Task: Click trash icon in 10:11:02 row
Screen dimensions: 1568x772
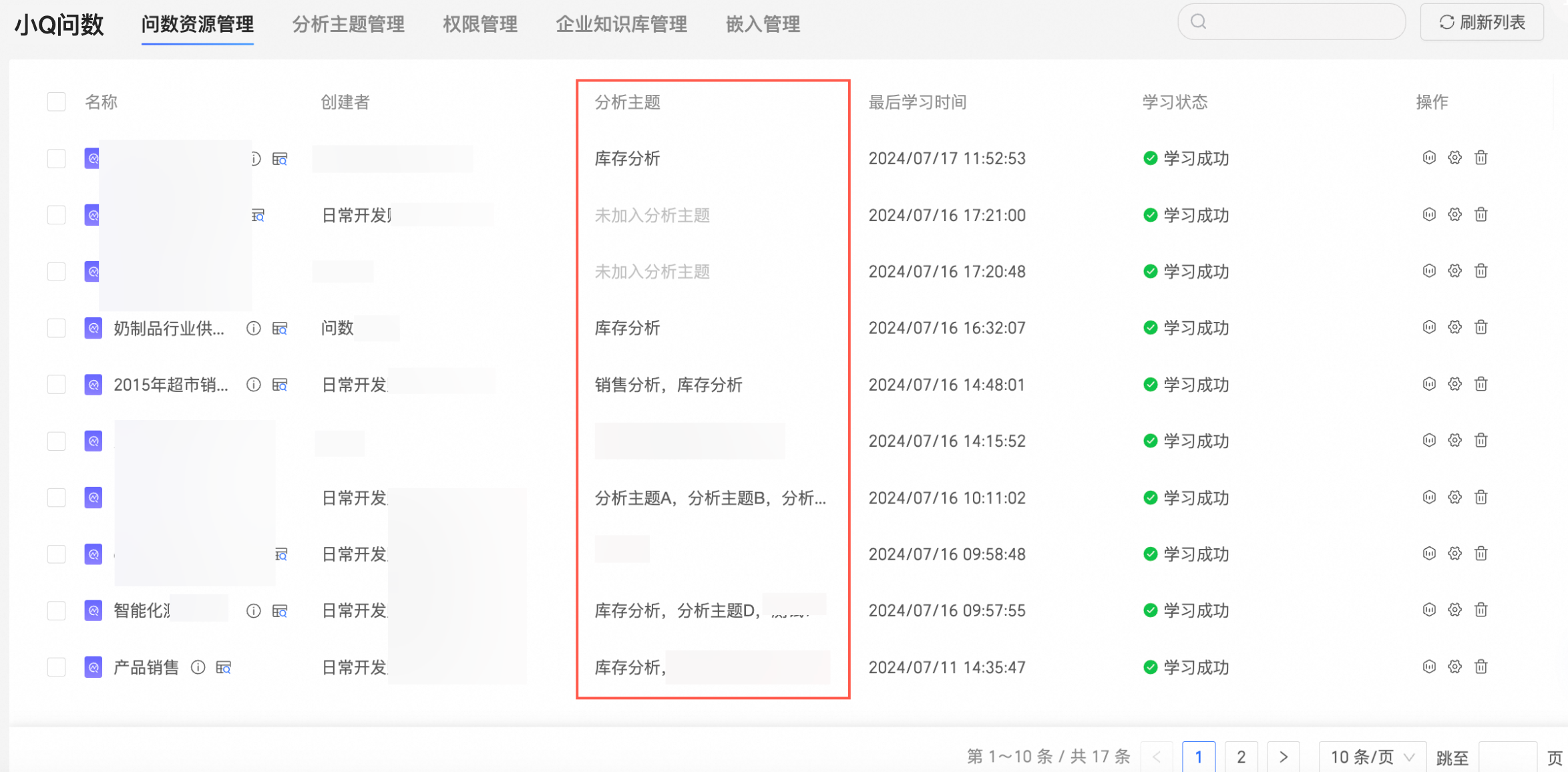Action: click(x=1481, y=497)
